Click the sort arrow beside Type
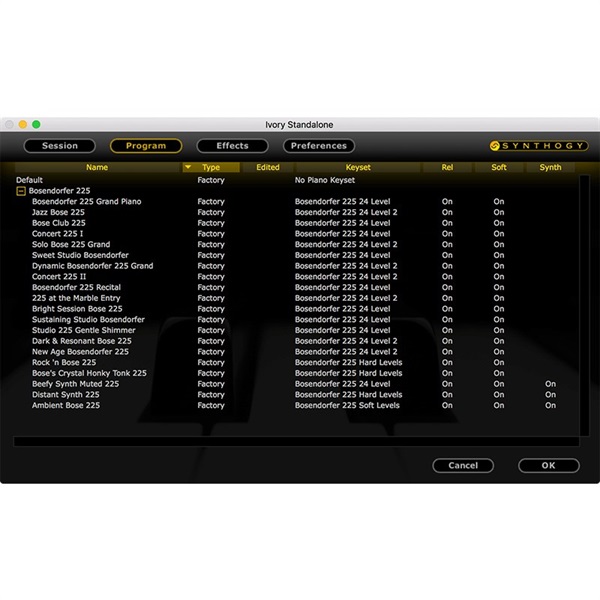Viewport: 600px width, 600px height. (x=188, y=168)
